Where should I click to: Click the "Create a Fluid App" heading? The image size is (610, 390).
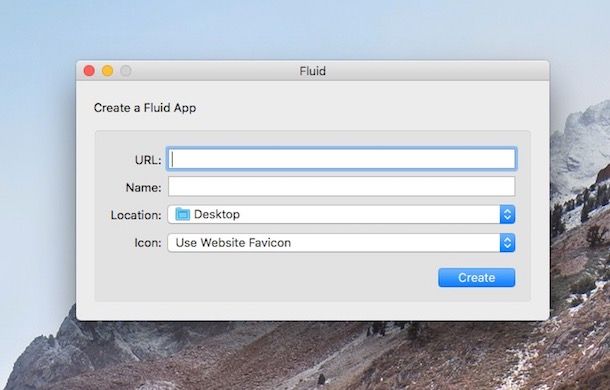click(145, 108)
